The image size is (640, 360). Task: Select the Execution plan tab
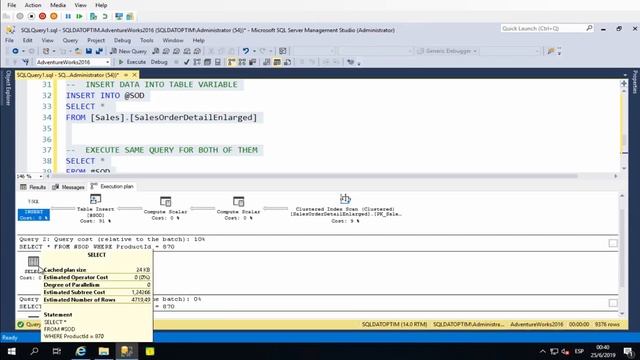tap(112, 187)
